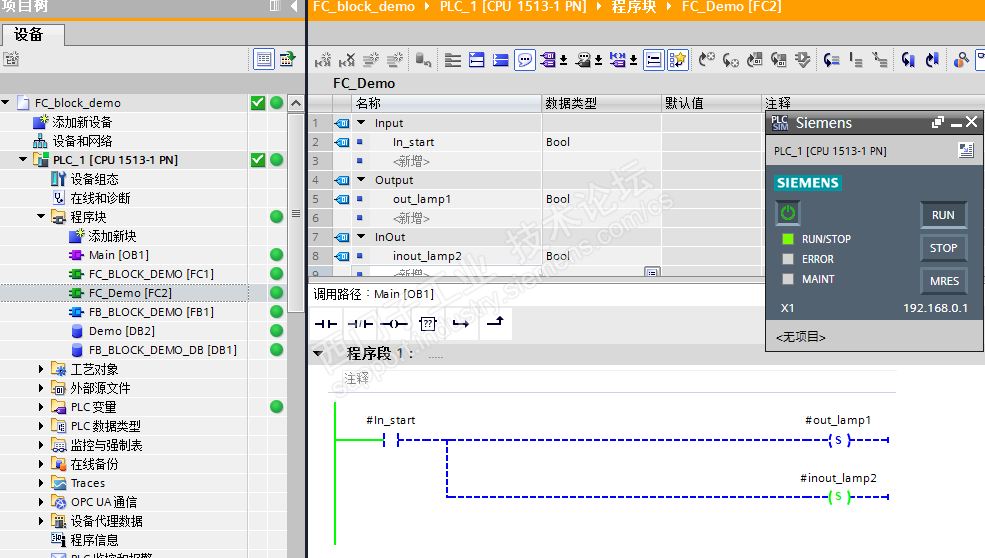Click the collapse project tree arrow icon
Image resolution: width=985 pixels, height=558 pixels.
[294, 6]
